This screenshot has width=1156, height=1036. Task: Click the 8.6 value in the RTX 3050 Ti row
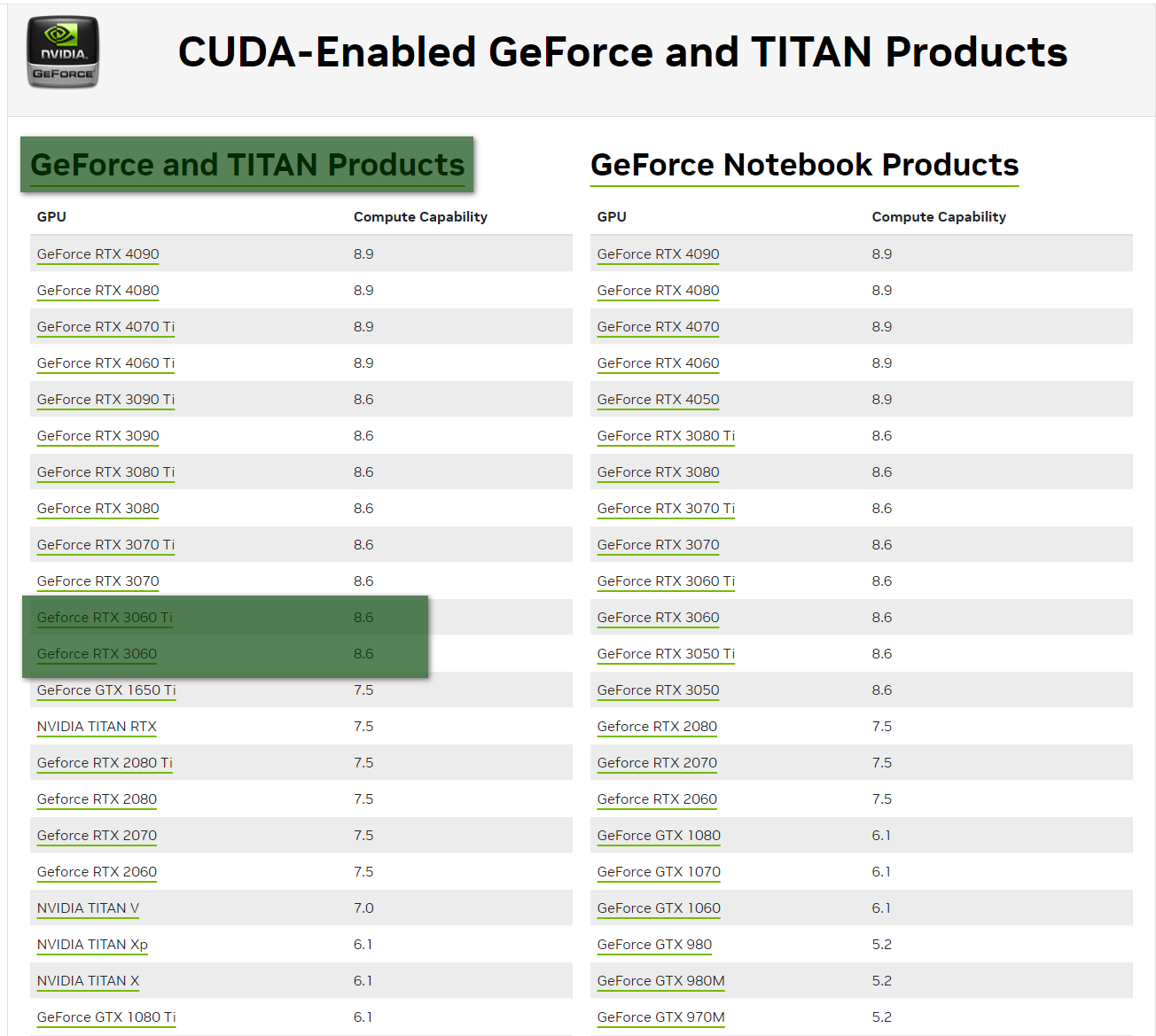tap(881, 654)
